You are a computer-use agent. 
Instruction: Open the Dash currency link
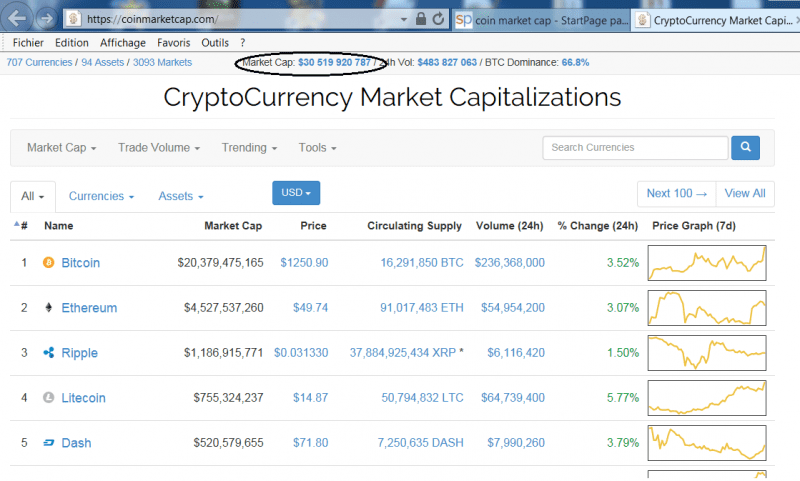click(x=77, y=443)
